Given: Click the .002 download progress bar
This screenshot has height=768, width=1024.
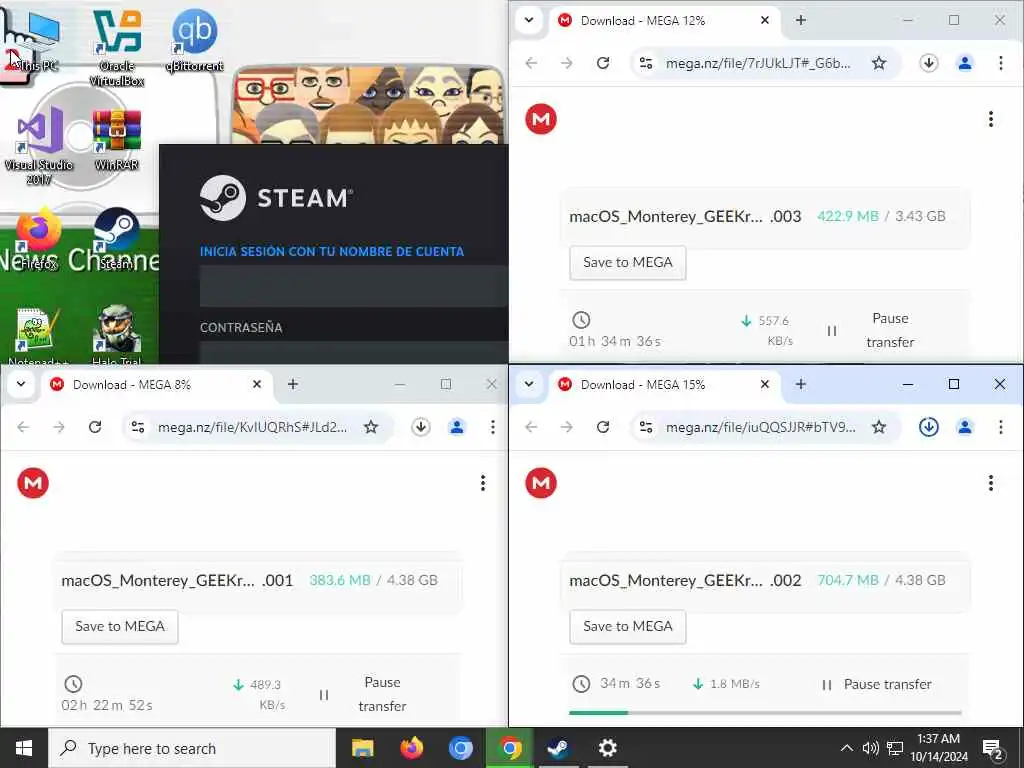Looking at the screenshot, I should click(x=765, y=712).
